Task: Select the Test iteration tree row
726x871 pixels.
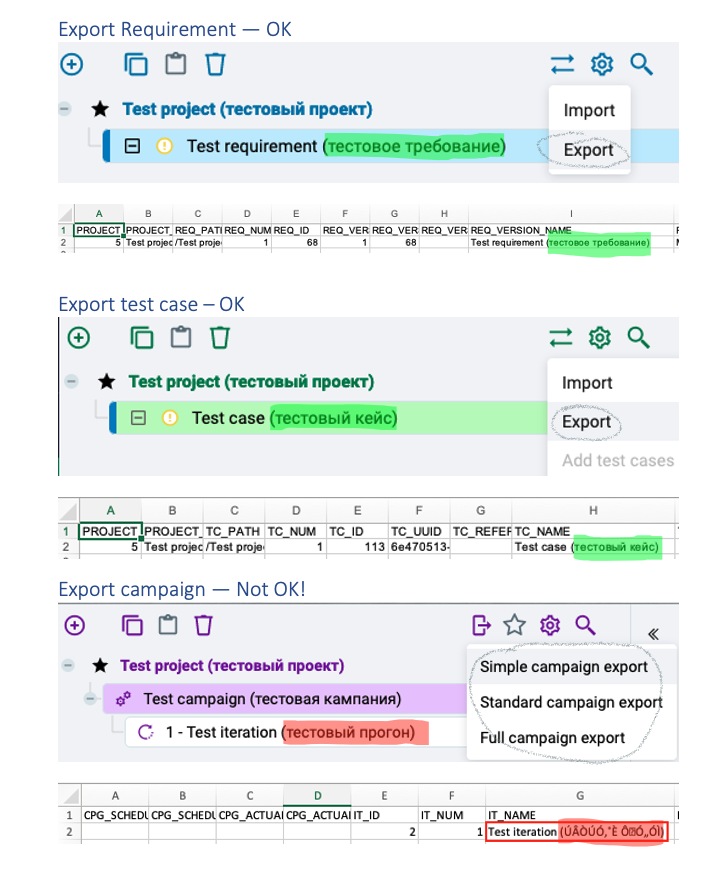Action: tap(294, 732)
